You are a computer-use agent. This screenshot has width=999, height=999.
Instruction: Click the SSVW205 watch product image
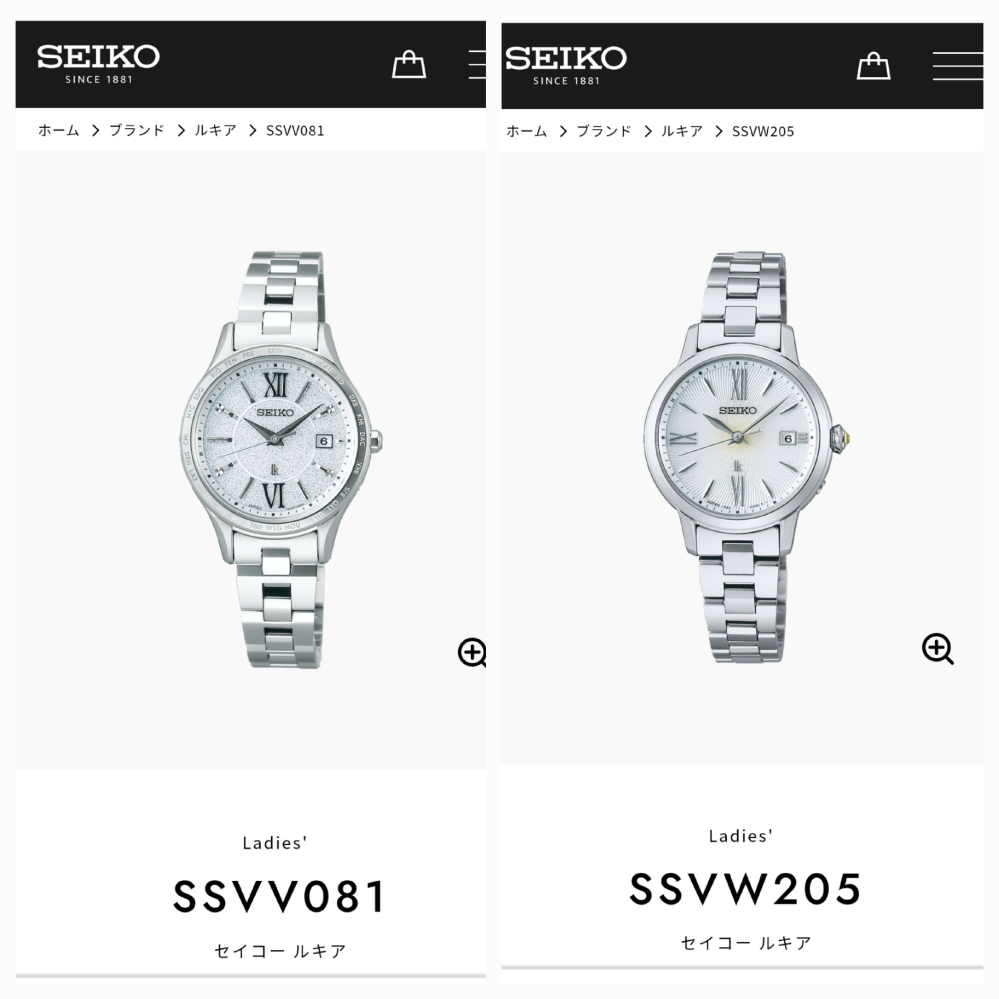747,457
